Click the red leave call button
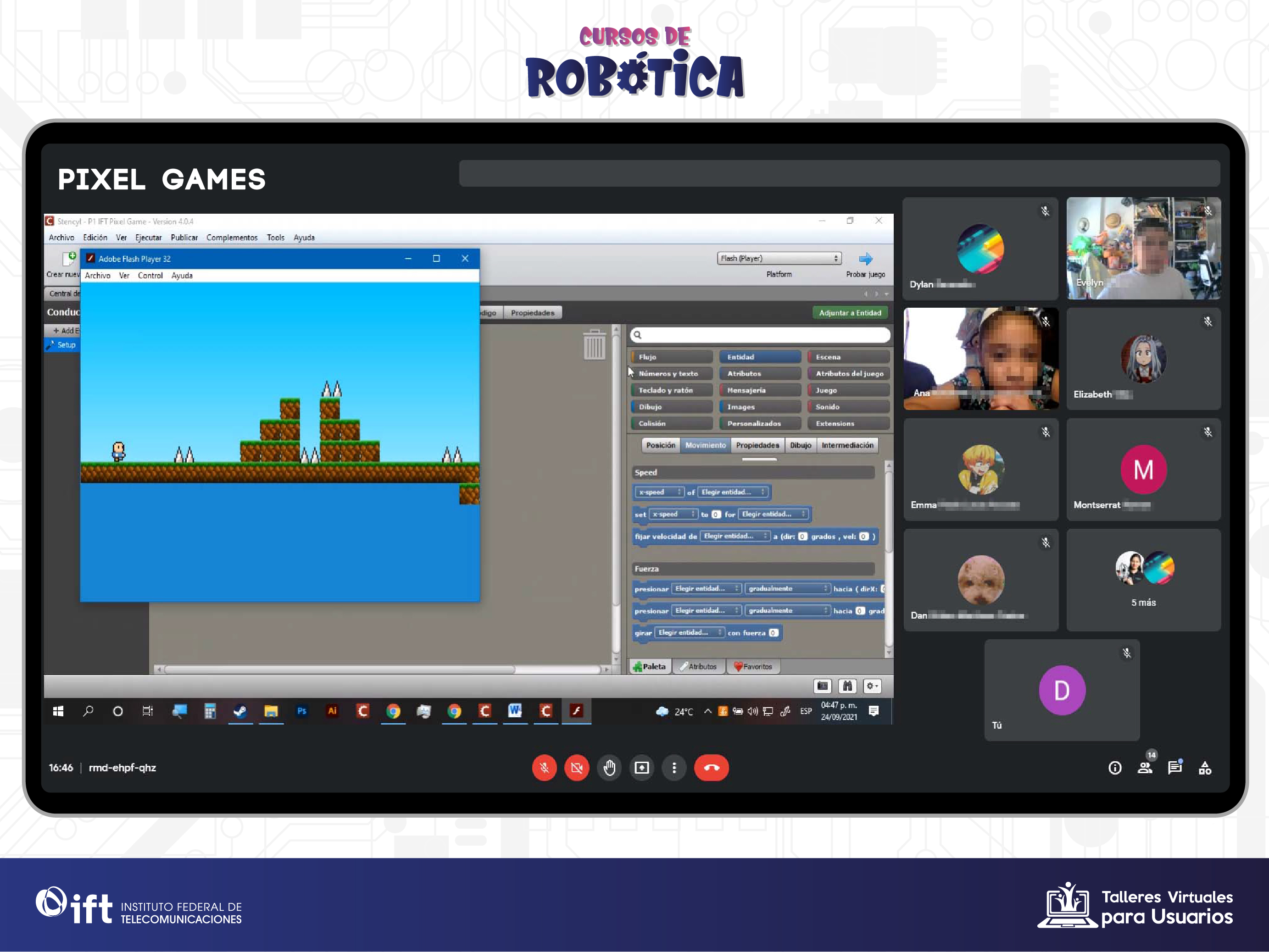The height and width of the screenshot is (952, 1269). (712, 768)
